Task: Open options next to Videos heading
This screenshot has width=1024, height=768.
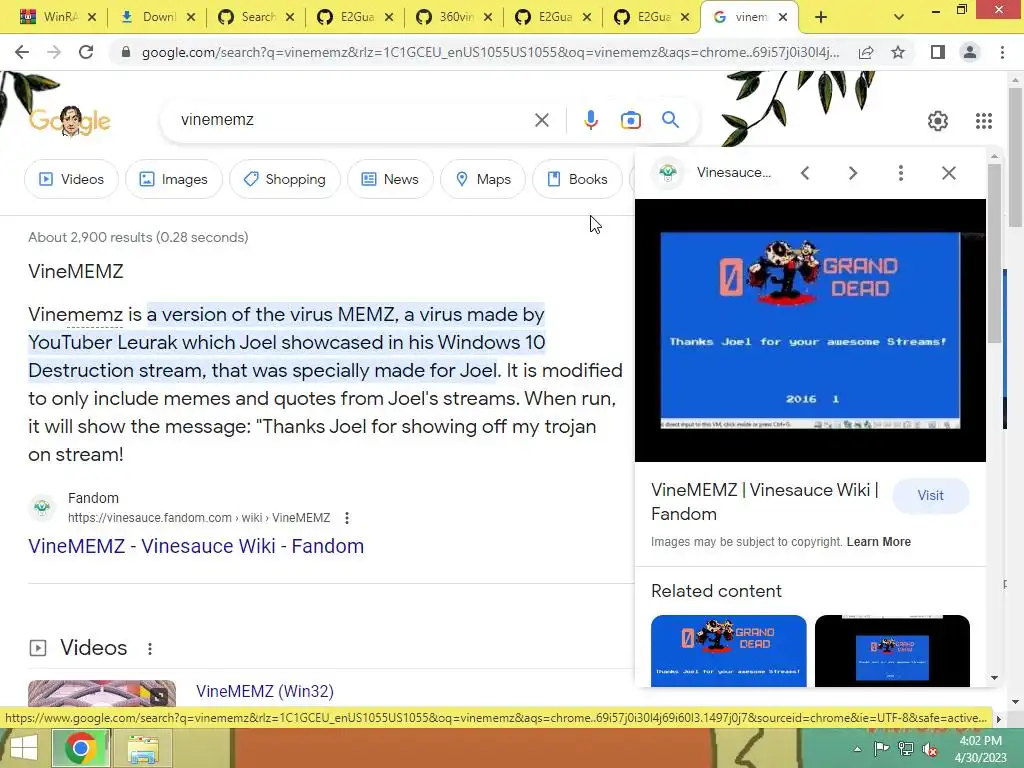Action: pyautogui.click(x=150, y=648)
